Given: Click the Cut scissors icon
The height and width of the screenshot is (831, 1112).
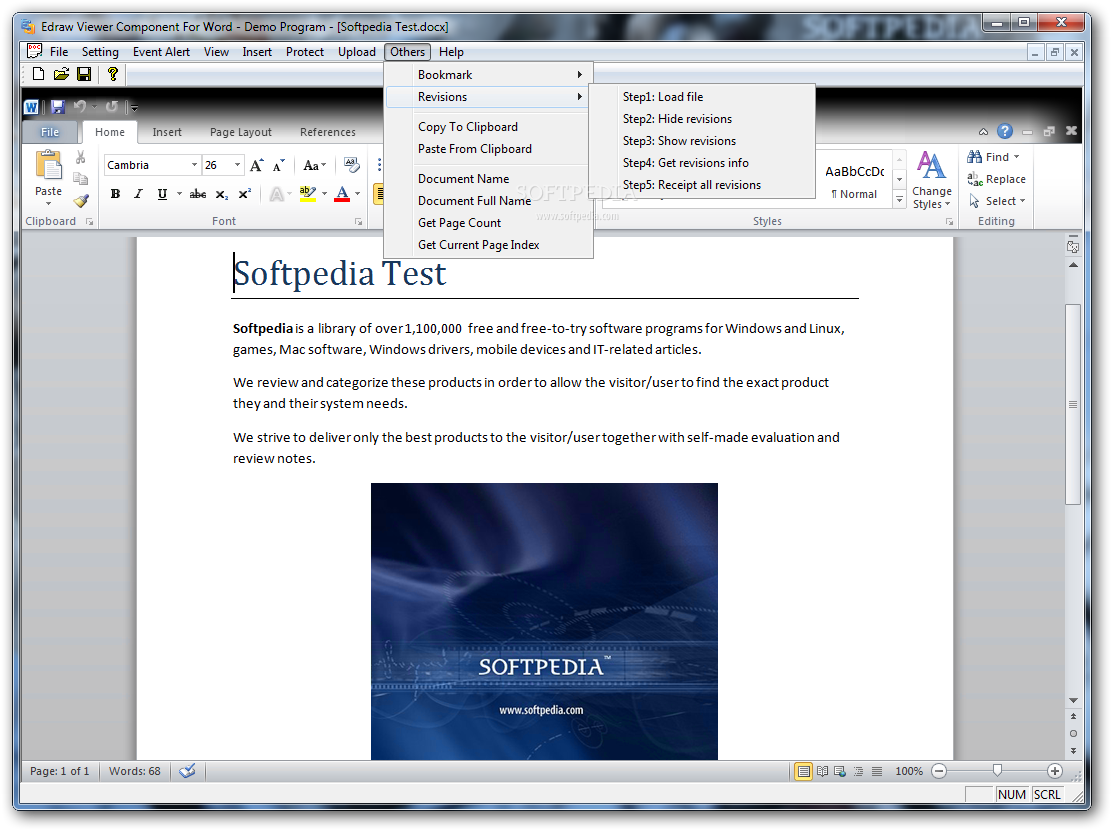Looking at the screenshot, I should pyautogui.click(x=81, y=157).
